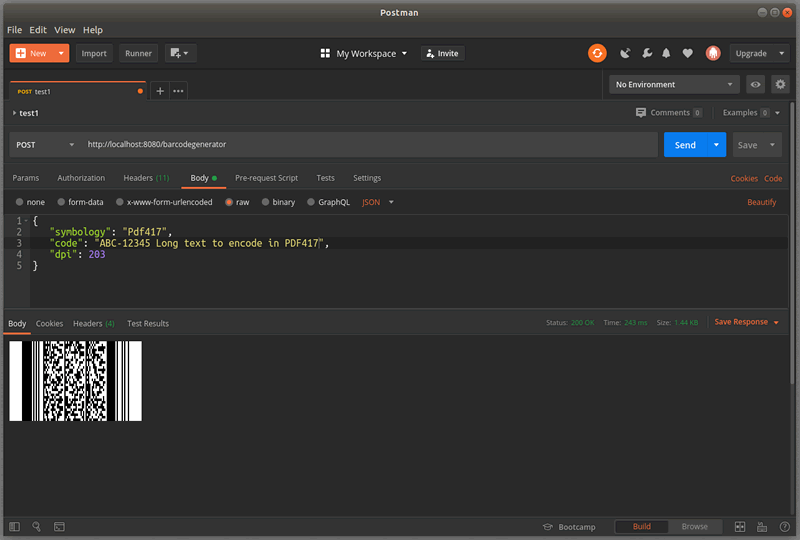The height and width of the screenshot is (540, 800).
Task: Click the Send button
Action: click(x=685, y=145)
